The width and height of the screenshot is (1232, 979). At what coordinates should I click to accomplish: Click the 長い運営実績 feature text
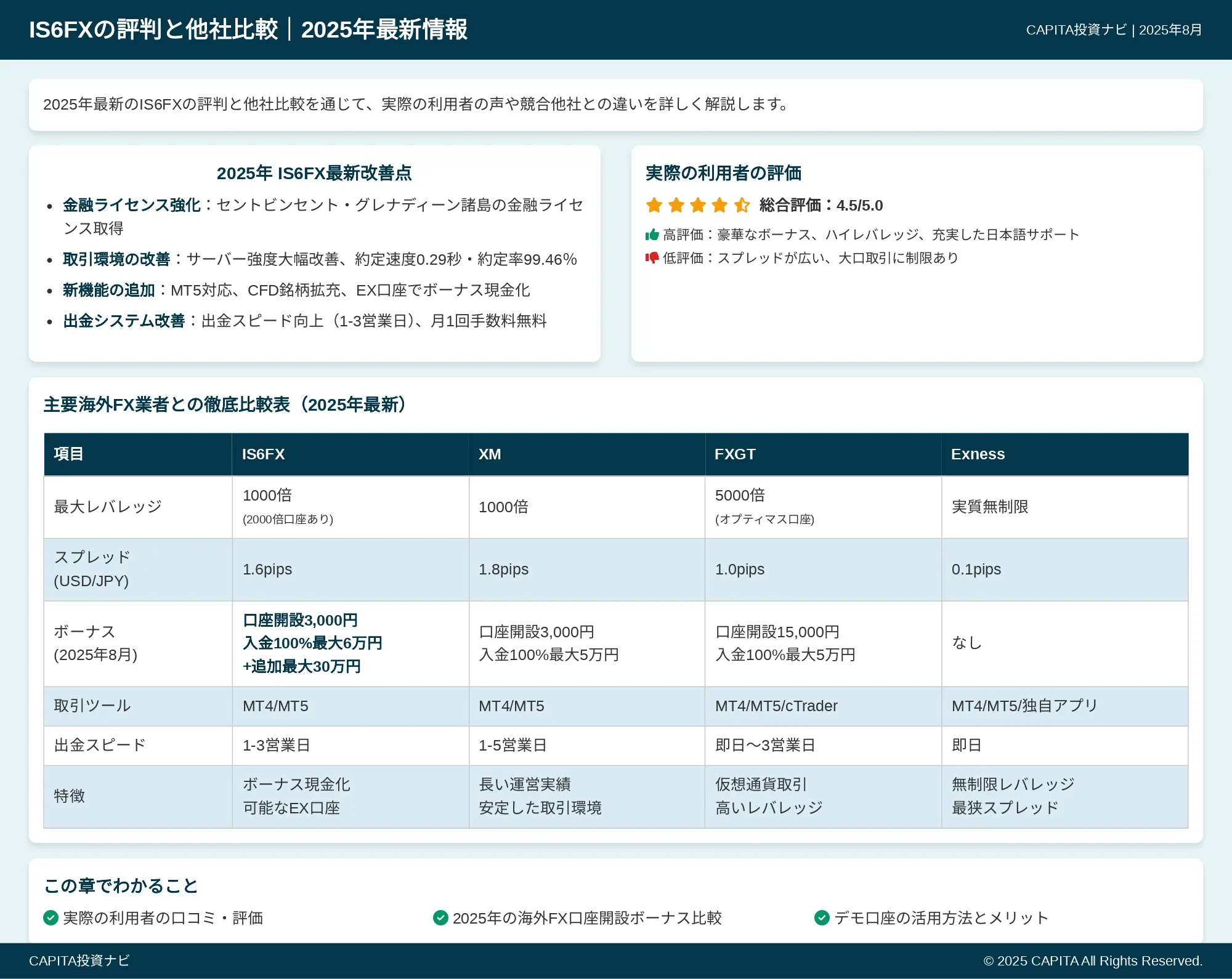(x=525, y=784)
